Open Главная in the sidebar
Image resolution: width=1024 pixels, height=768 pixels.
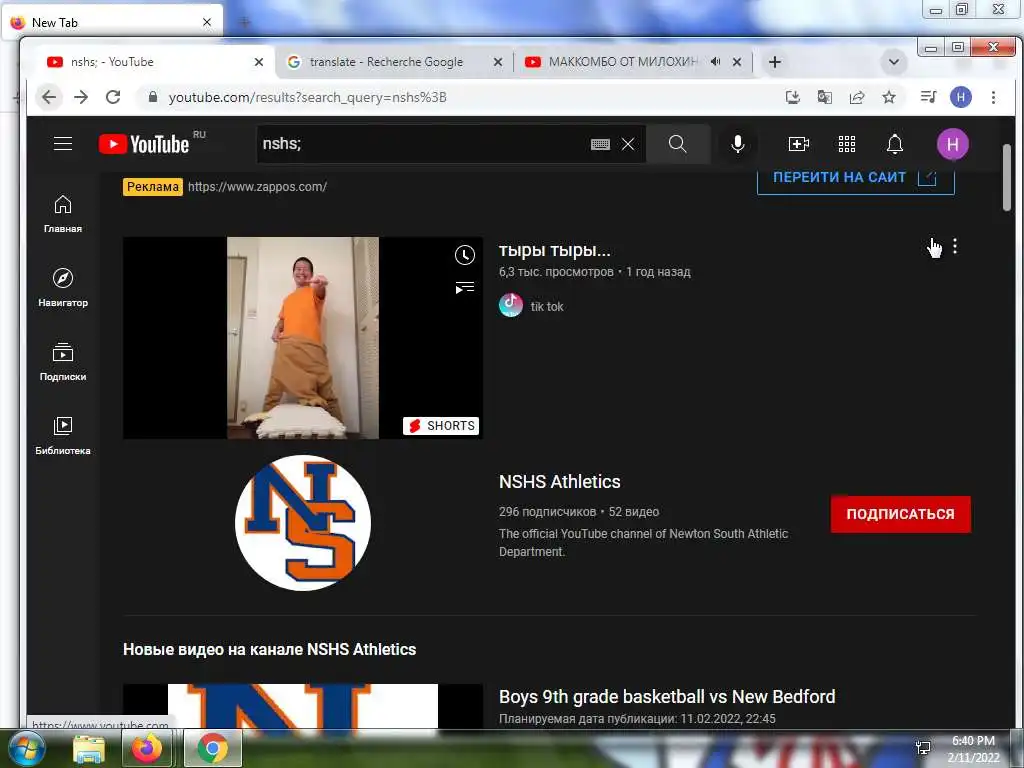point(63,214)
